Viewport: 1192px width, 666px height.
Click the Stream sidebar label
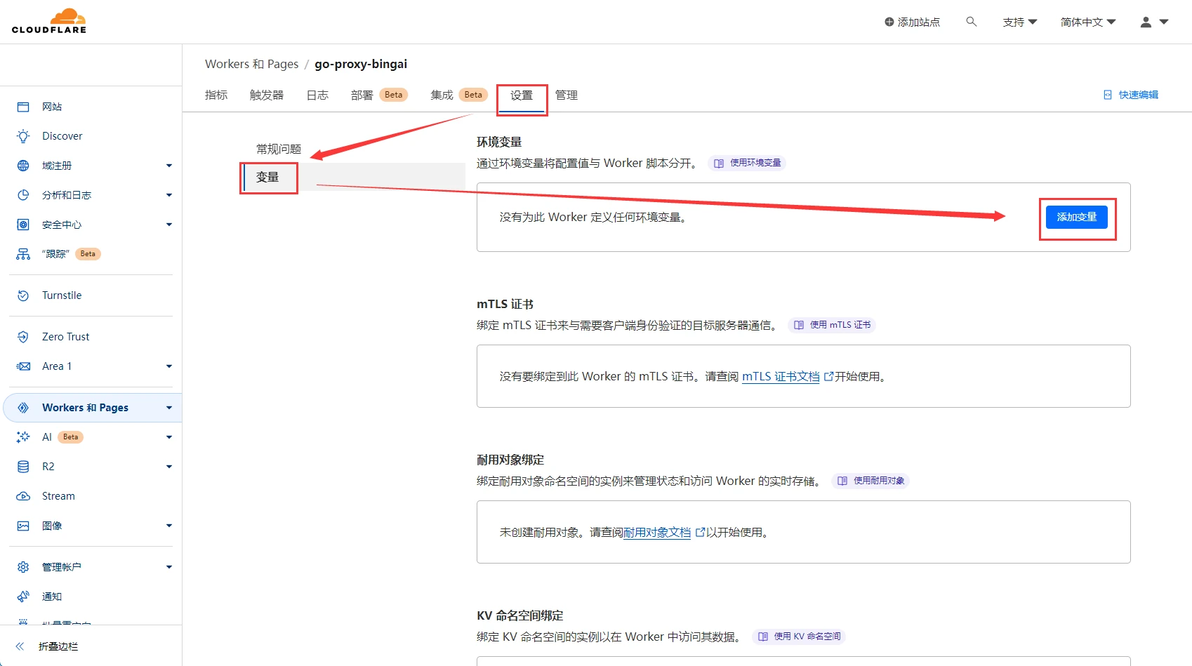tap(59, 496)
